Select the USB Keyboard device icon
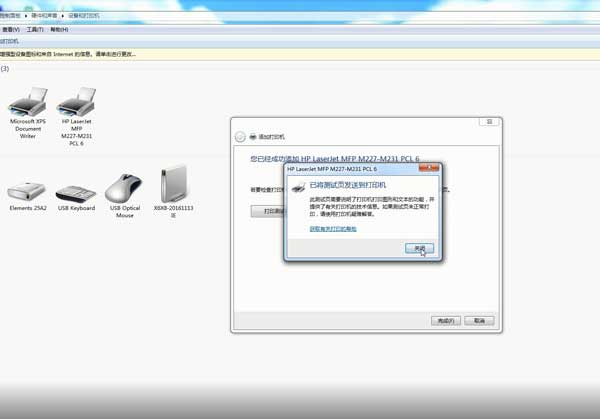Viewport: 600px width, 419px height. [x=76, y=193]
